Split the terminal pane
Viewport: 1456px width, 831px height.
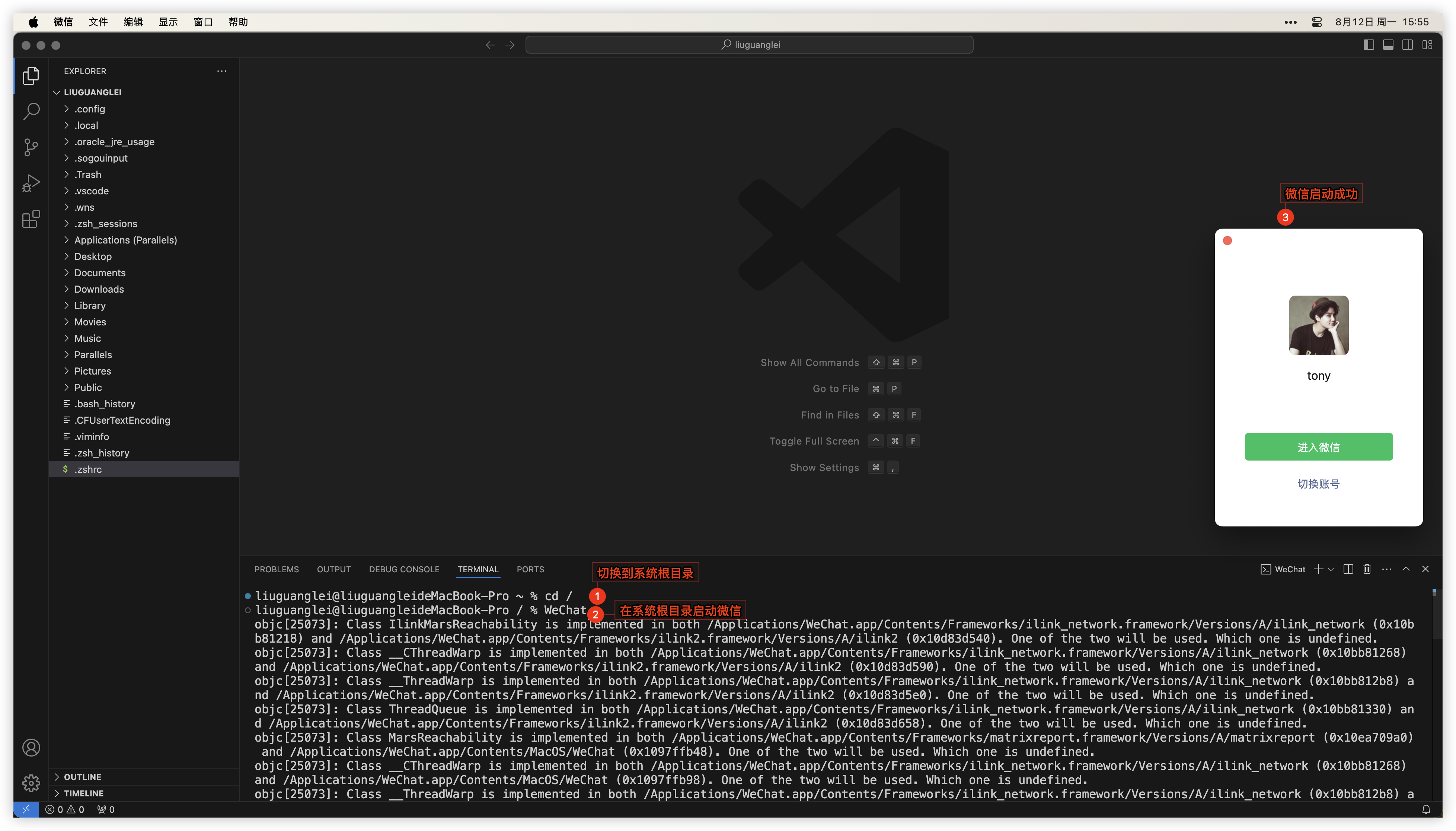click(x=1348, y=569)
